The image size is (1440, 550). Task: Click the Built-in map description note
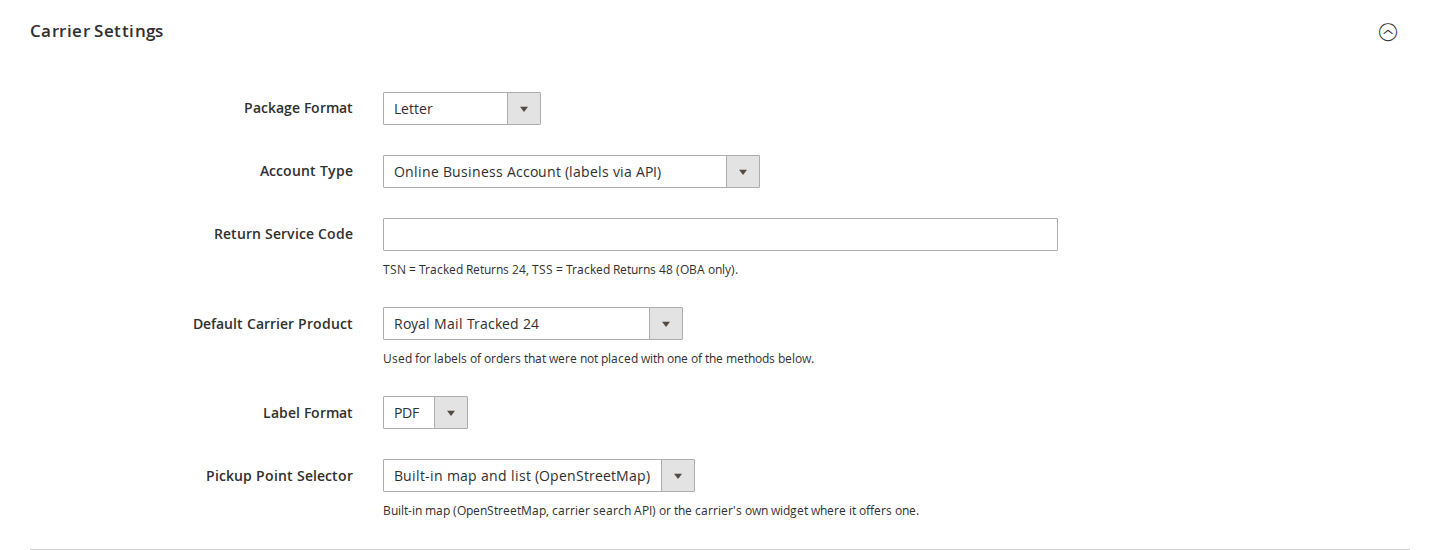pyautogui.click(x=650, y=510)
